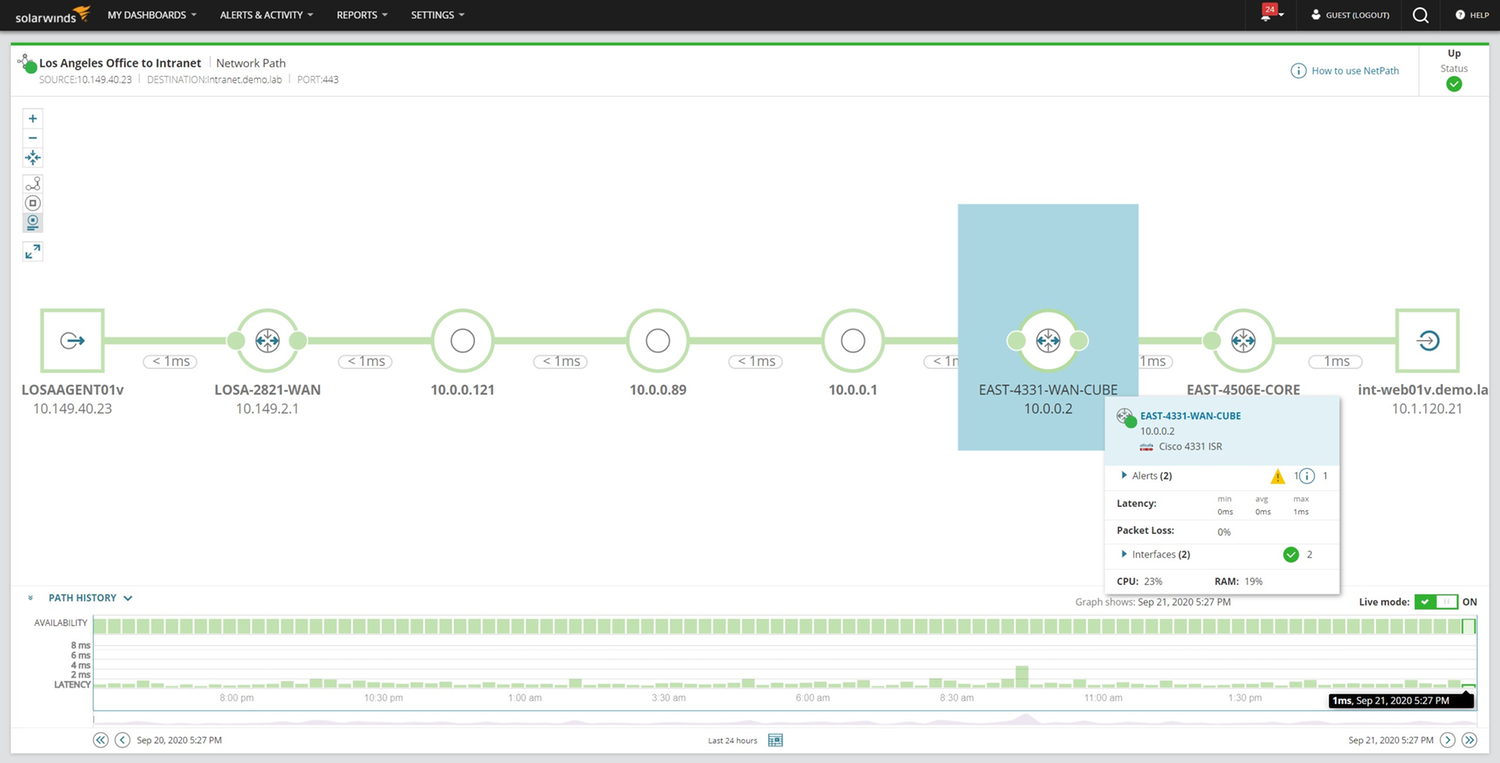Click the circled-square path view icon
Screen dimensions: 1500x763
[32, 202]
